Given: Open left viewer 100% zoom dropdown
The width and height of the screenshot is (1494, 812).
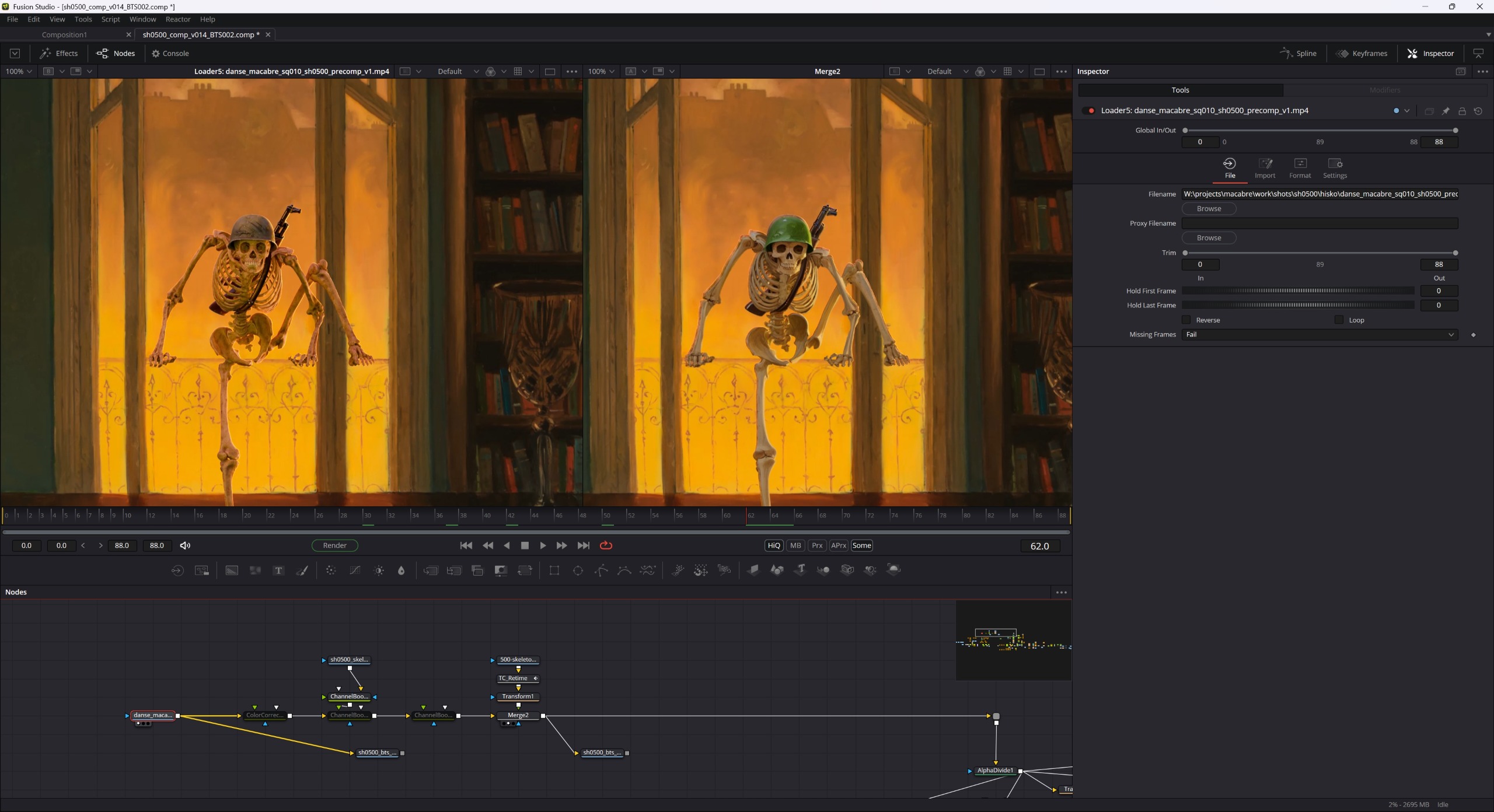Looking at the screenshot, I should pyautogui.click(x=19, y=71).
